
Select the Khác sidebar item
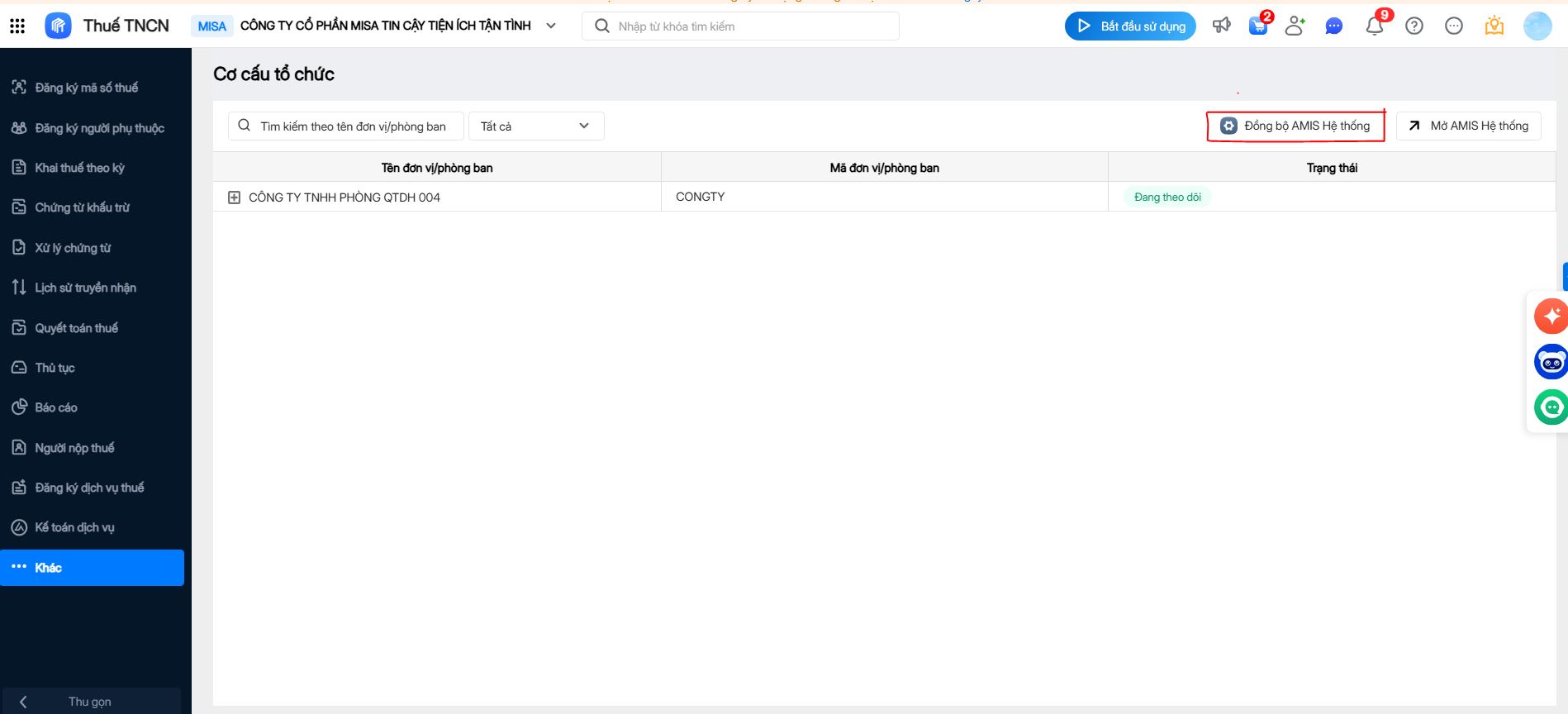(93, 568)
